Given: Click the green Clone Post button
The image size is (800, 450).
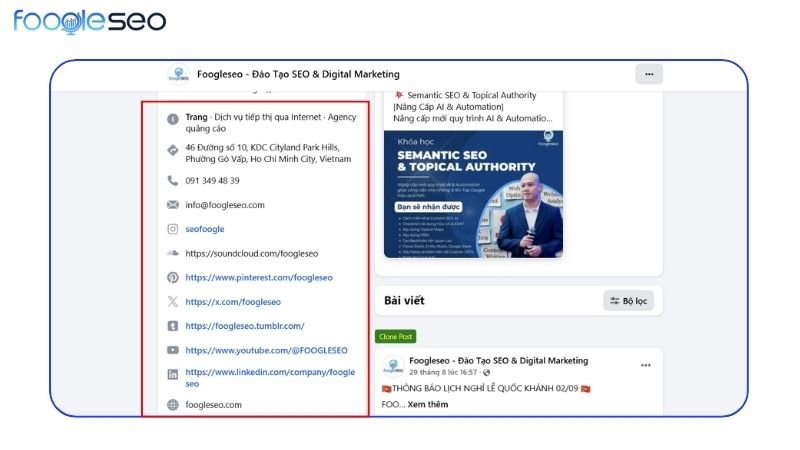Looking at the screenshot, I should [395, 336].
